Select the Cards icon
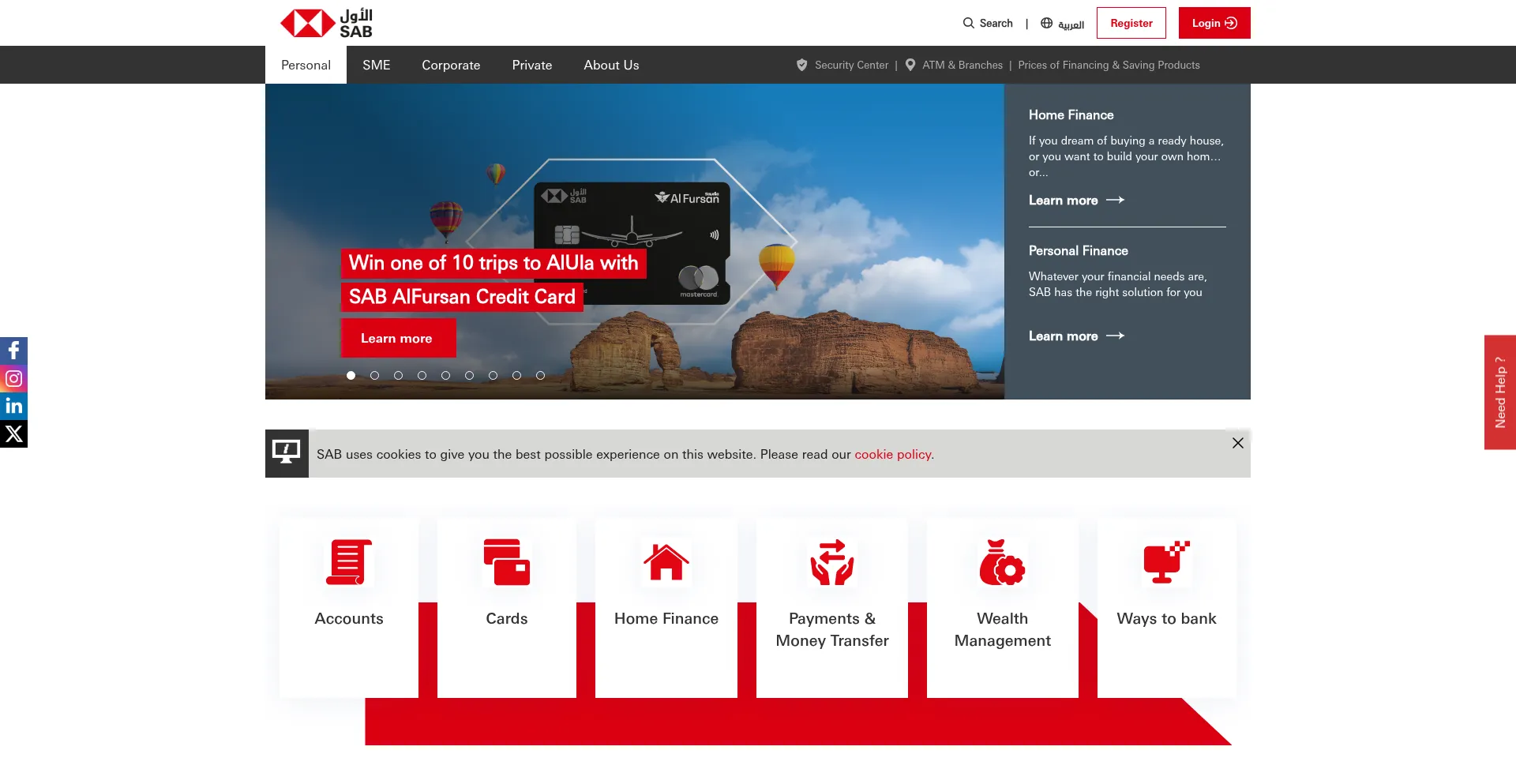 [506, 562]
